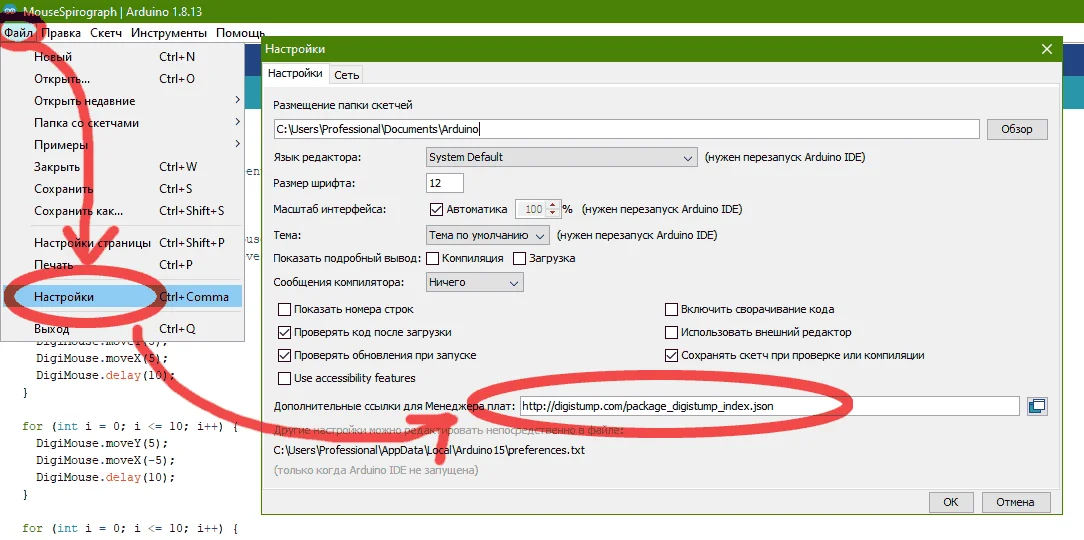Screen dimensions: 1084x540
Task: Open the editor language System Default dropdown
Action: (561, 158)
